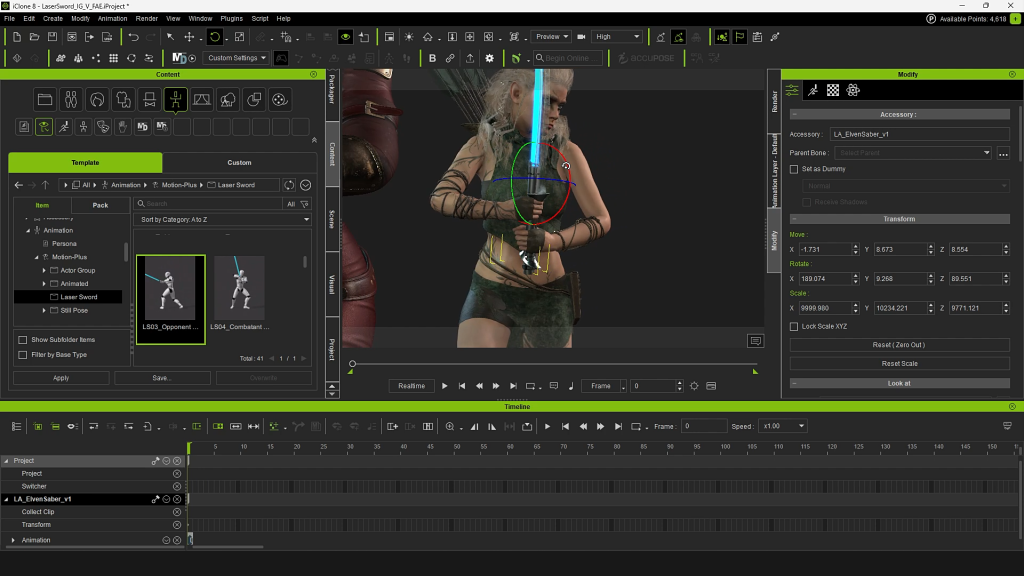Viewport: 1024px width, 576px height.
Task: Enable Show Subfolder Items checkbox
Action: pos(23,340)
